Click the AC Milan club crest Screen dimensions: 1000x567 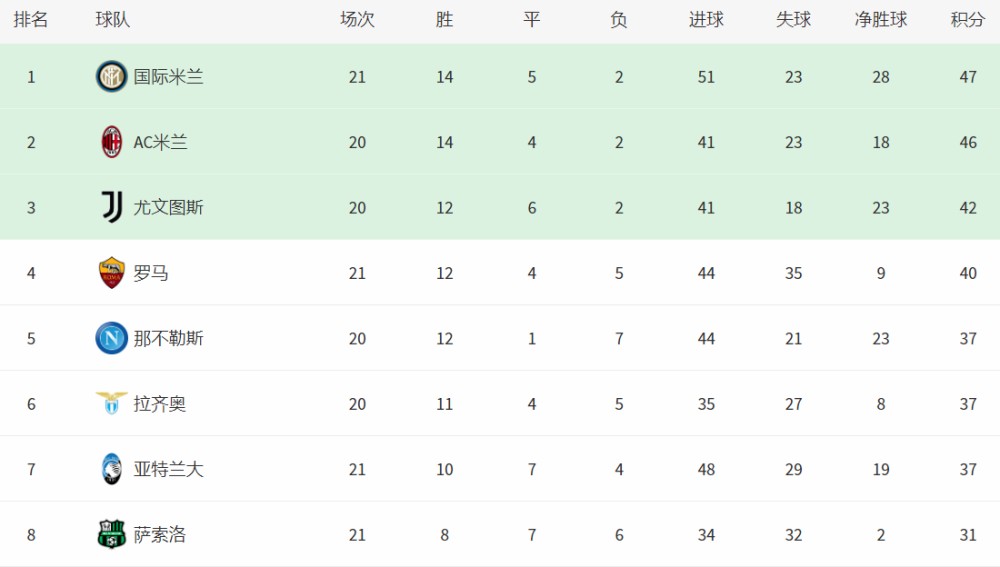(x=111, y=142)
